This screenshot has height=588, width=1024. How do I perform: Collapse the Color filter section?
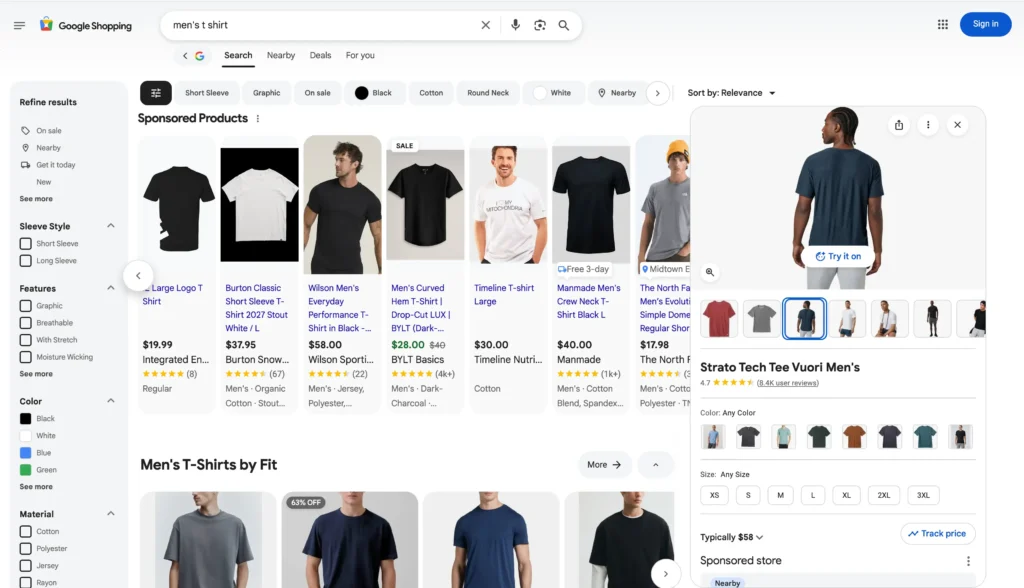pos(110,400)
